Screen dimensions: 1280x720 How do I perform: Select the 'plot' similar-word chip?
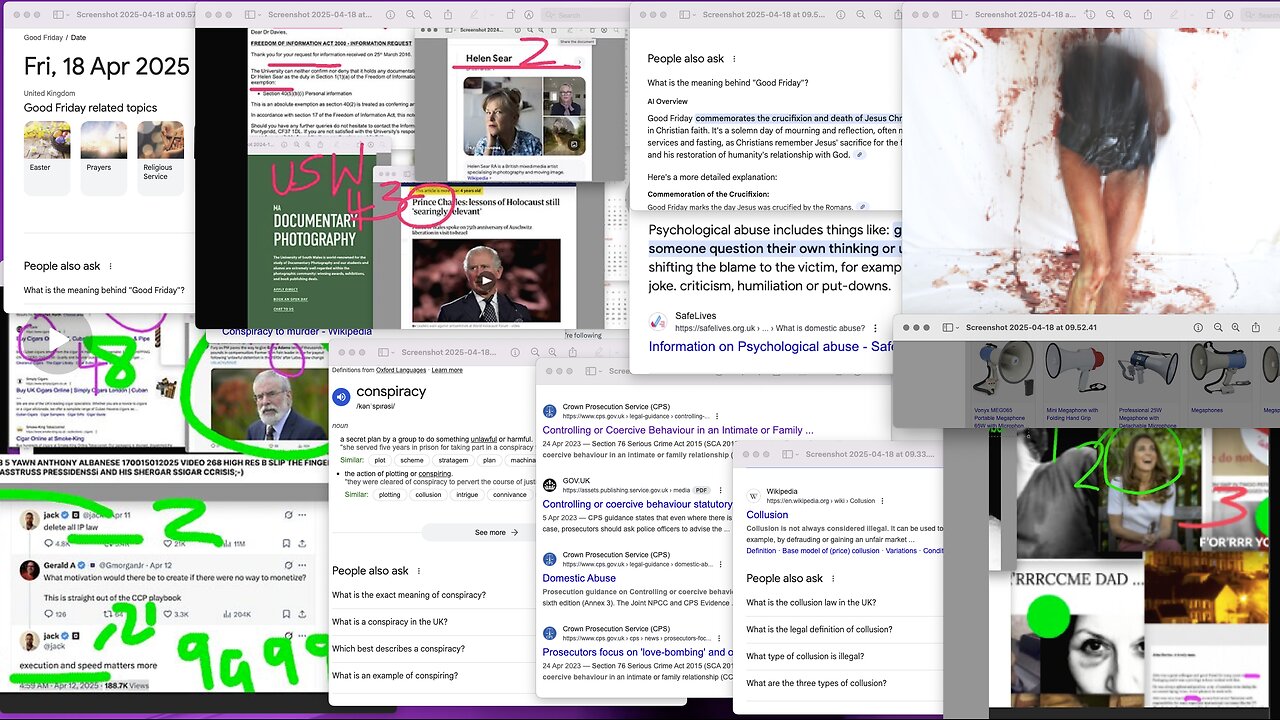pos(380,461)
